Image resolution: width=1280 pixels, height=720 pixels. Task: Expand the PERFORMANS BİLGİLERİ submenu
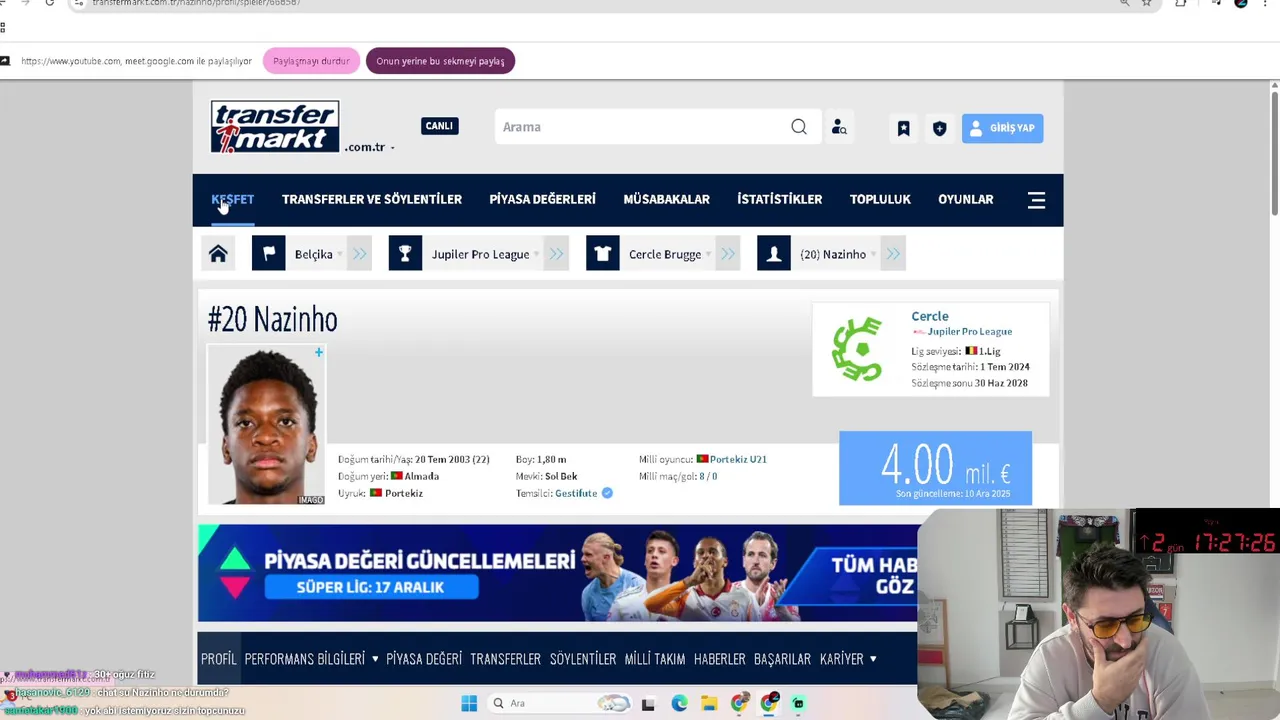pyautogui.click(x=375, y=659)
